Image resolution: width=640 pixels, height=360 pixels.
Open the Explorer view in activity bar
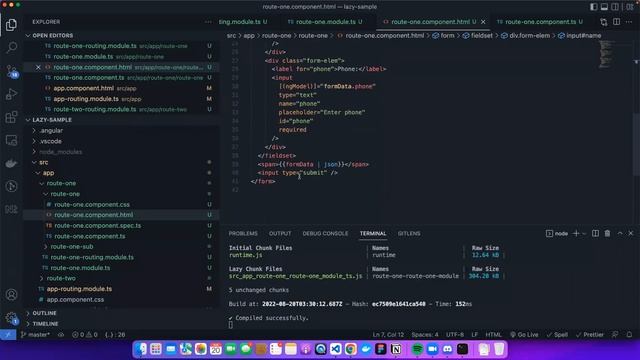11,25
